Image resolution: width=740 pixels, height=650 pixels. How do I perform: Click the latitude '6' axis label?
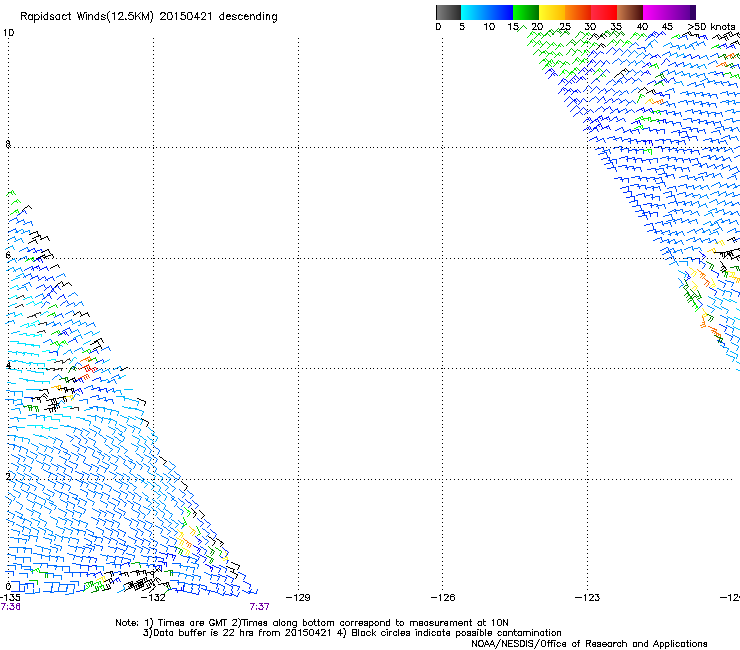8,255
